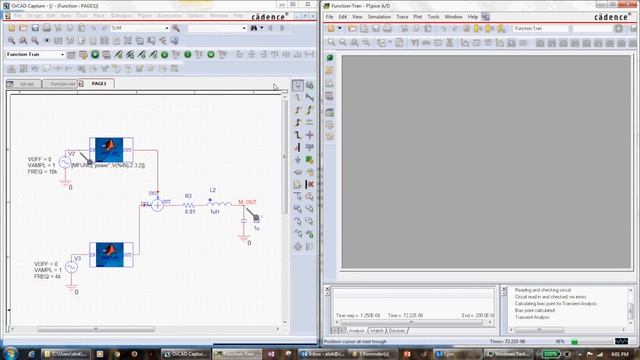Select the Place junction tool in palette
The width and height of the screenshot is (640, 360).
pyautogui.click(x=310, y=135)
